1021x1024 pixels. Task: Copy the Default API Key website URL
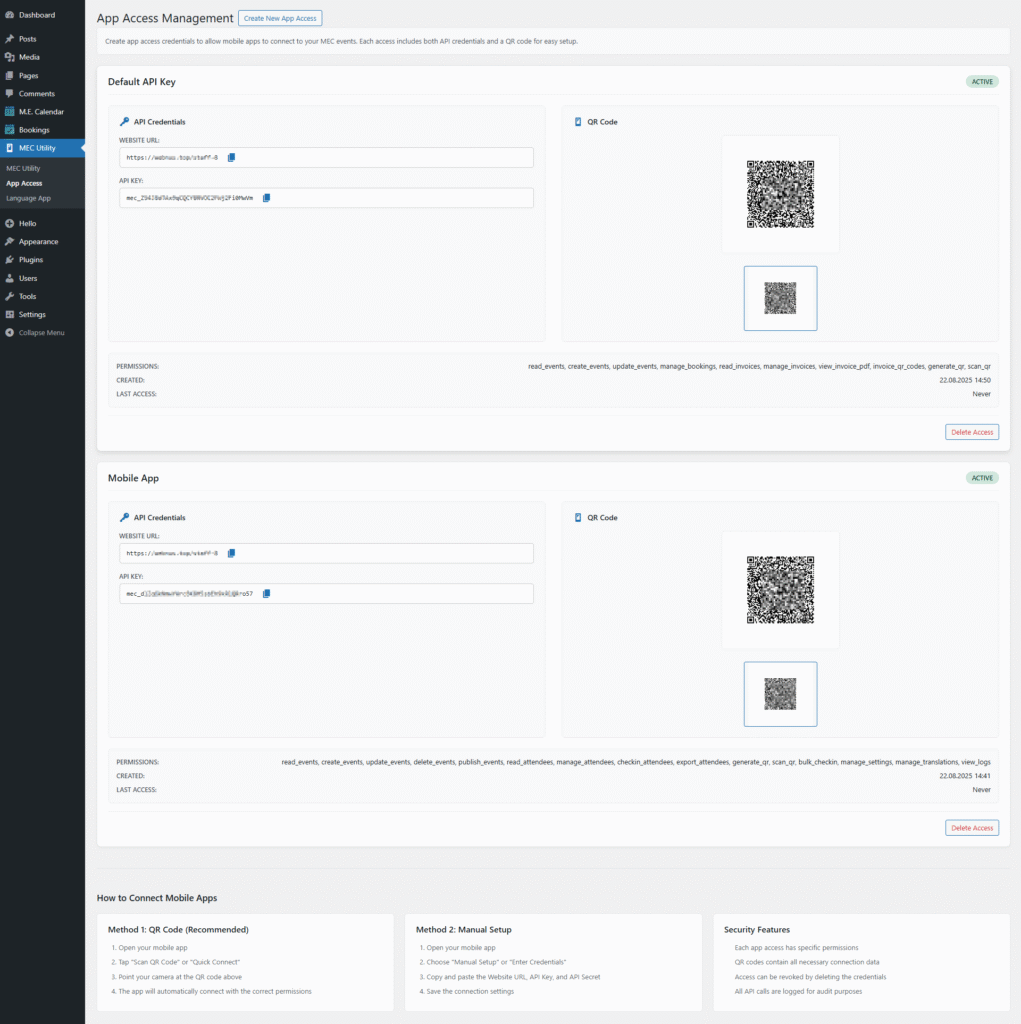tap(231, 157)
